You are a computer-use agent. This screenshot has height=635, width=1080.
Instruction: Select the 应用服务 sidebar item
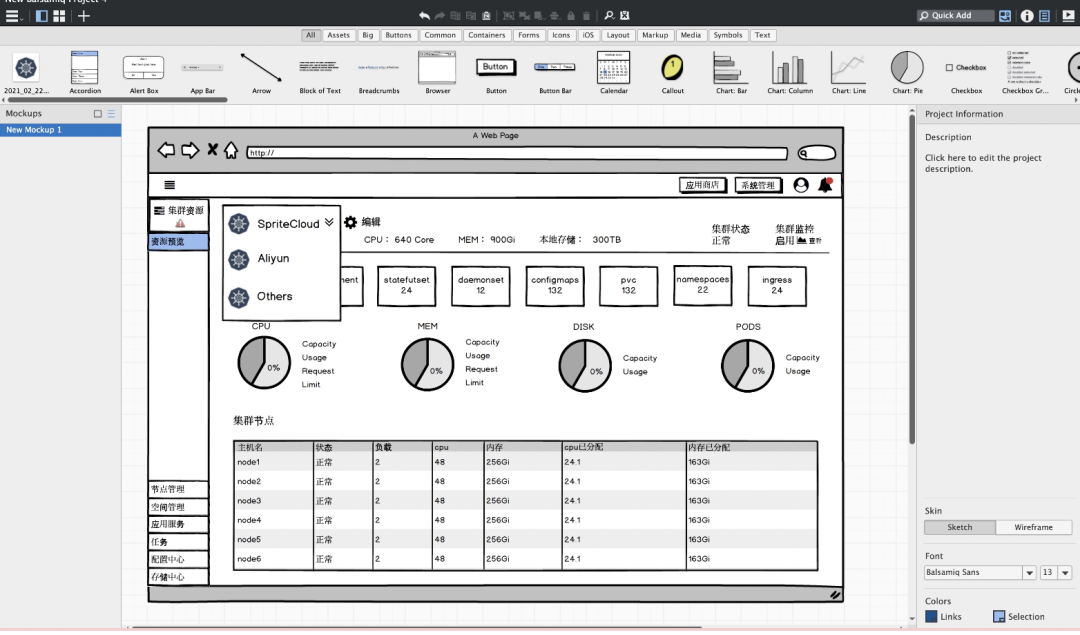point(178,524)
